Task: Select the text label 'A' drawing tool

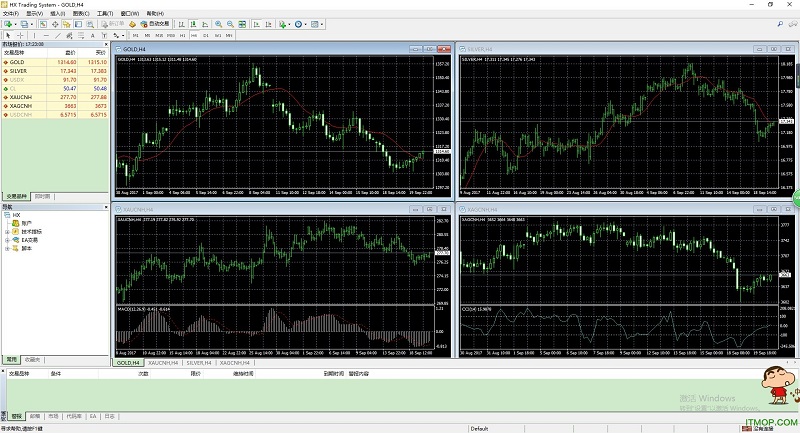Action: (92, 35)
